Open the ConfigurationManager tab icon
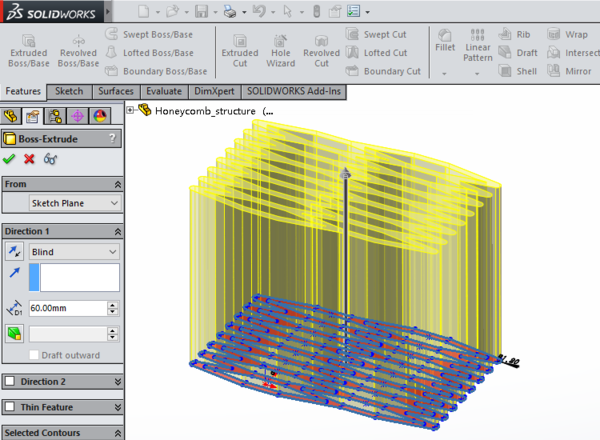600x440 pixels. pyautogui.click(x=55, y=116)
